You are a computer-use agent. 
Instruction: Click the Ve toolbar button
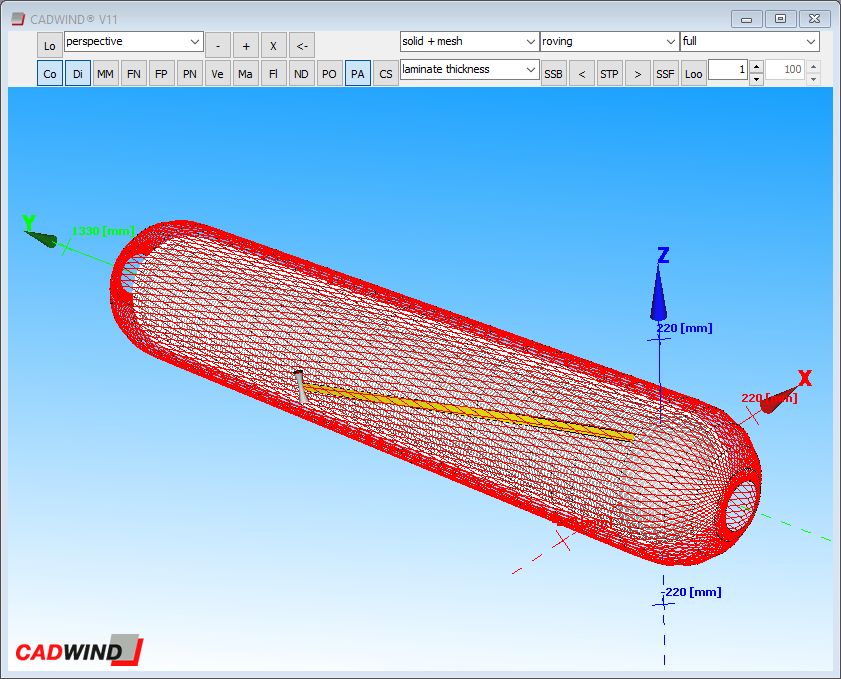(217, 74)
